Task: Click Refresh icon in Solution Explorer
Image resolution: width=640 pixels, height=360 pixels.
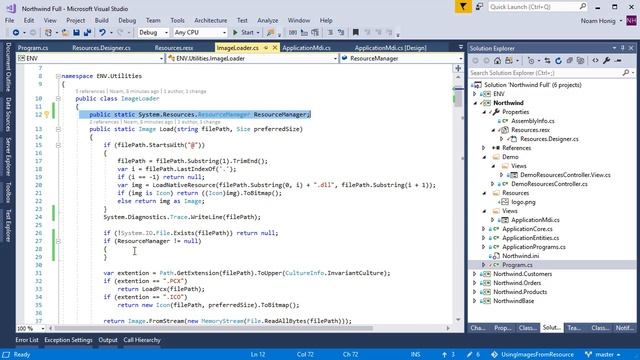Action: (558, 60)
